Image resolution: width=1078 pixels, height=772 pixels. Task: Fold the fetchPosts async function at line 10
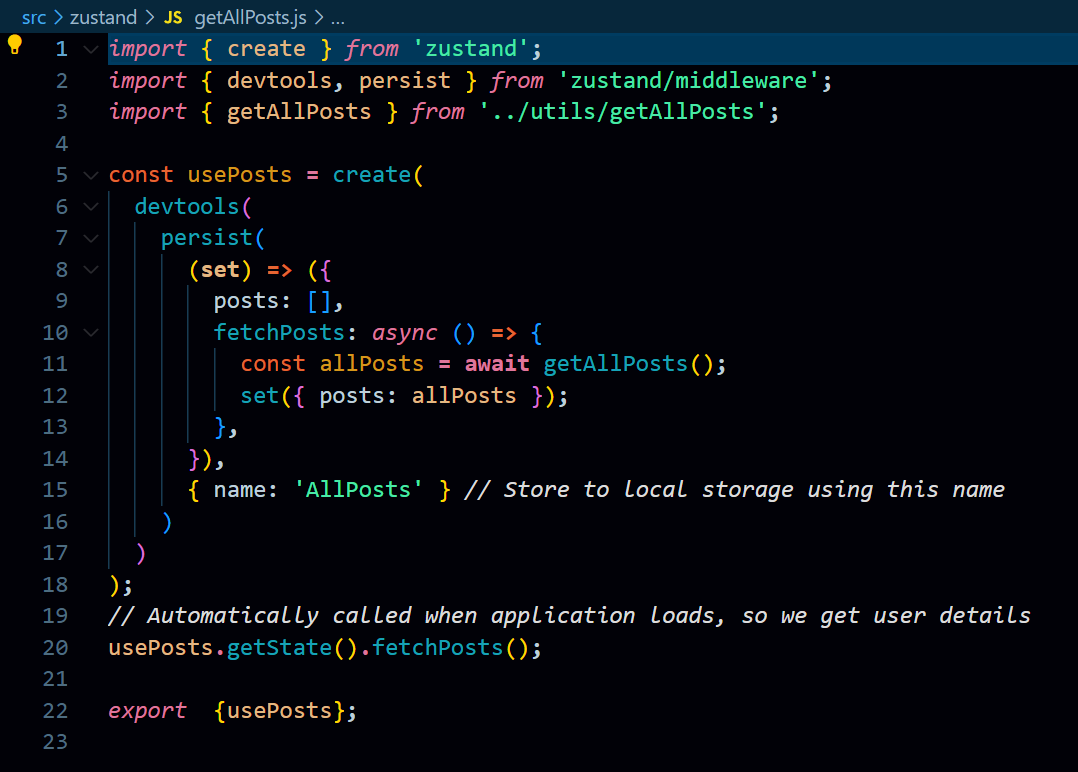pyautogui.click(x=90, y=333)
